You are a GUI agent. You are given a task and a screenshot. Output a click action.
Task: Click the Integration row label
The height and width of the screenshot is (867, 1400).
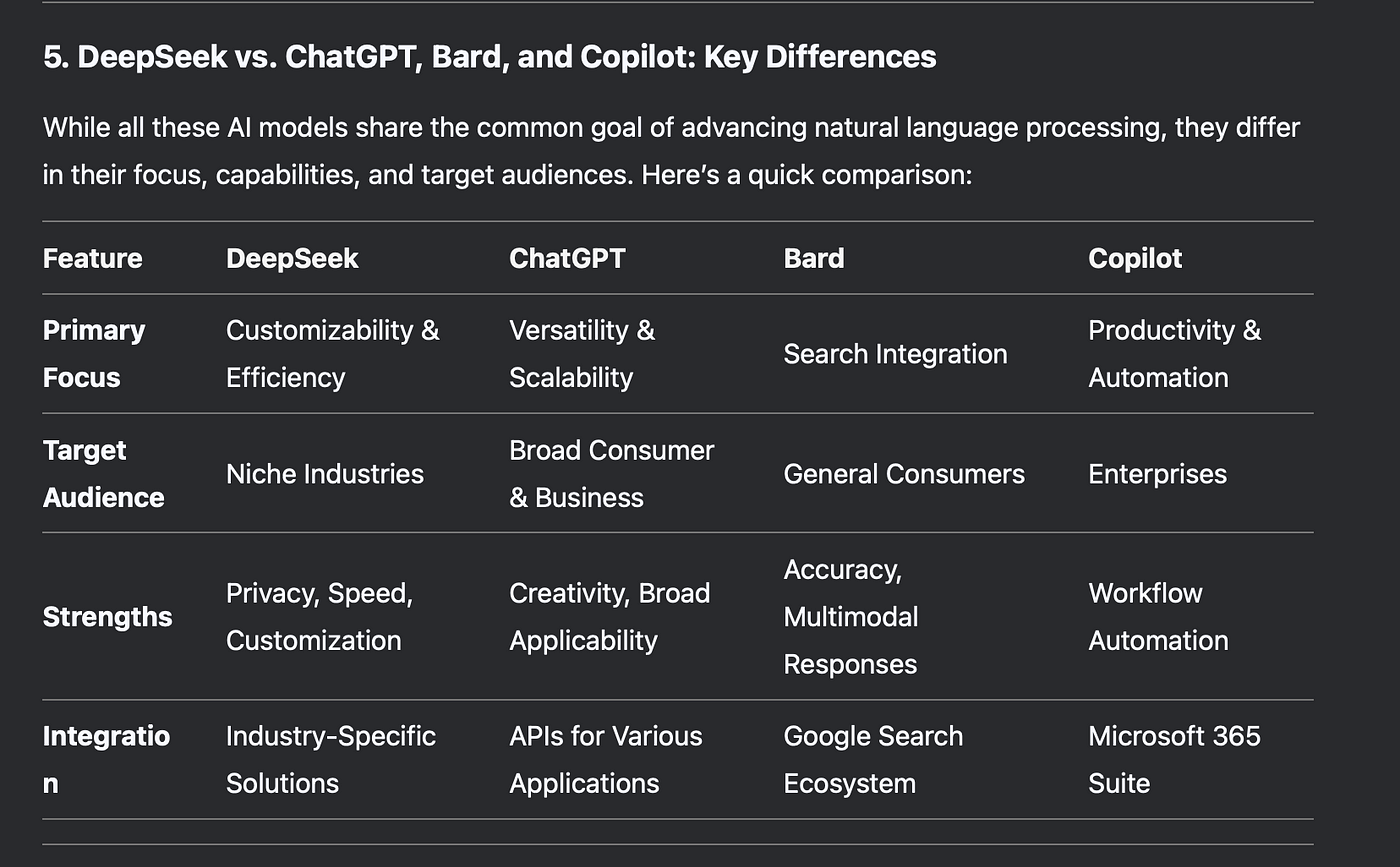(x=107, y=759)
